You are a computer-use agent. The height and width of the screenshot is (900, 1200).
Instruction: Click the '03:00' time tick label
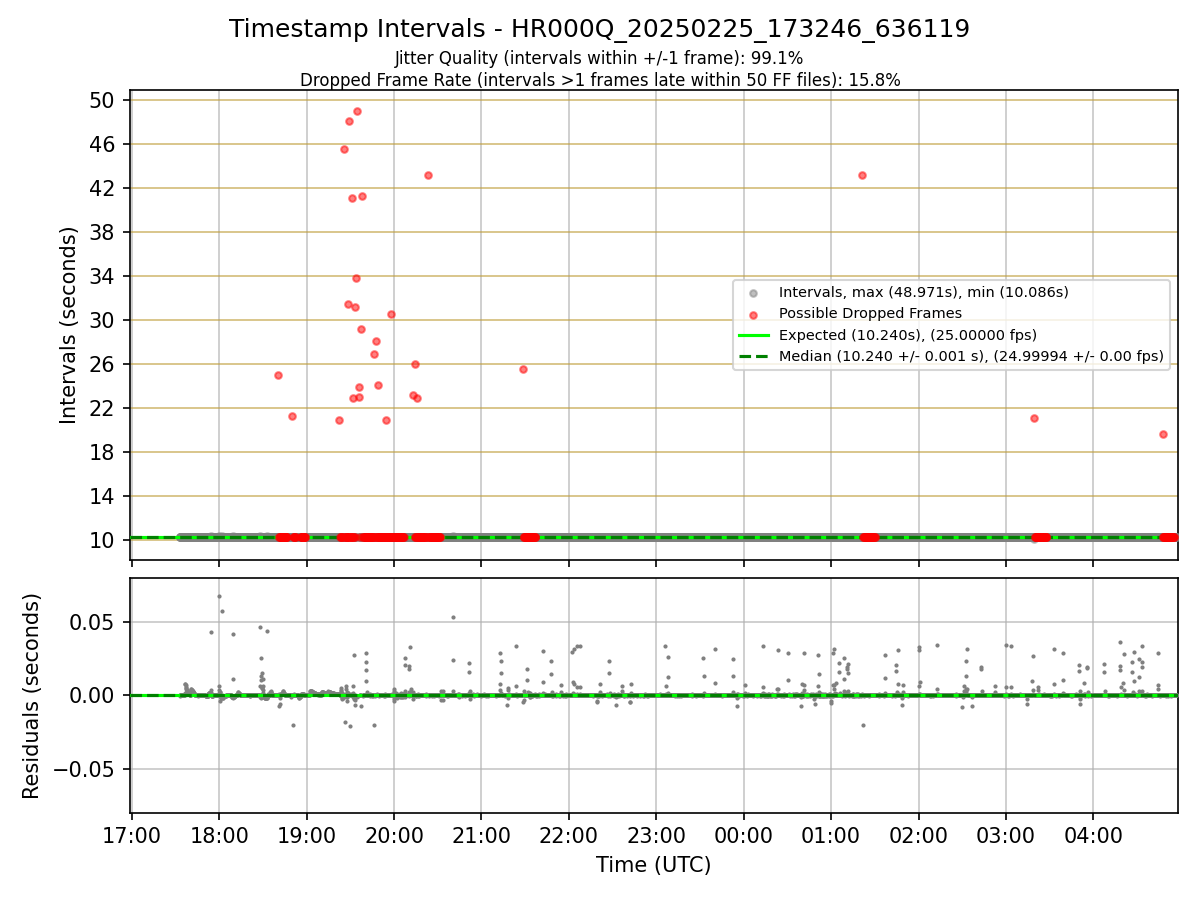tap(1005, 834)
